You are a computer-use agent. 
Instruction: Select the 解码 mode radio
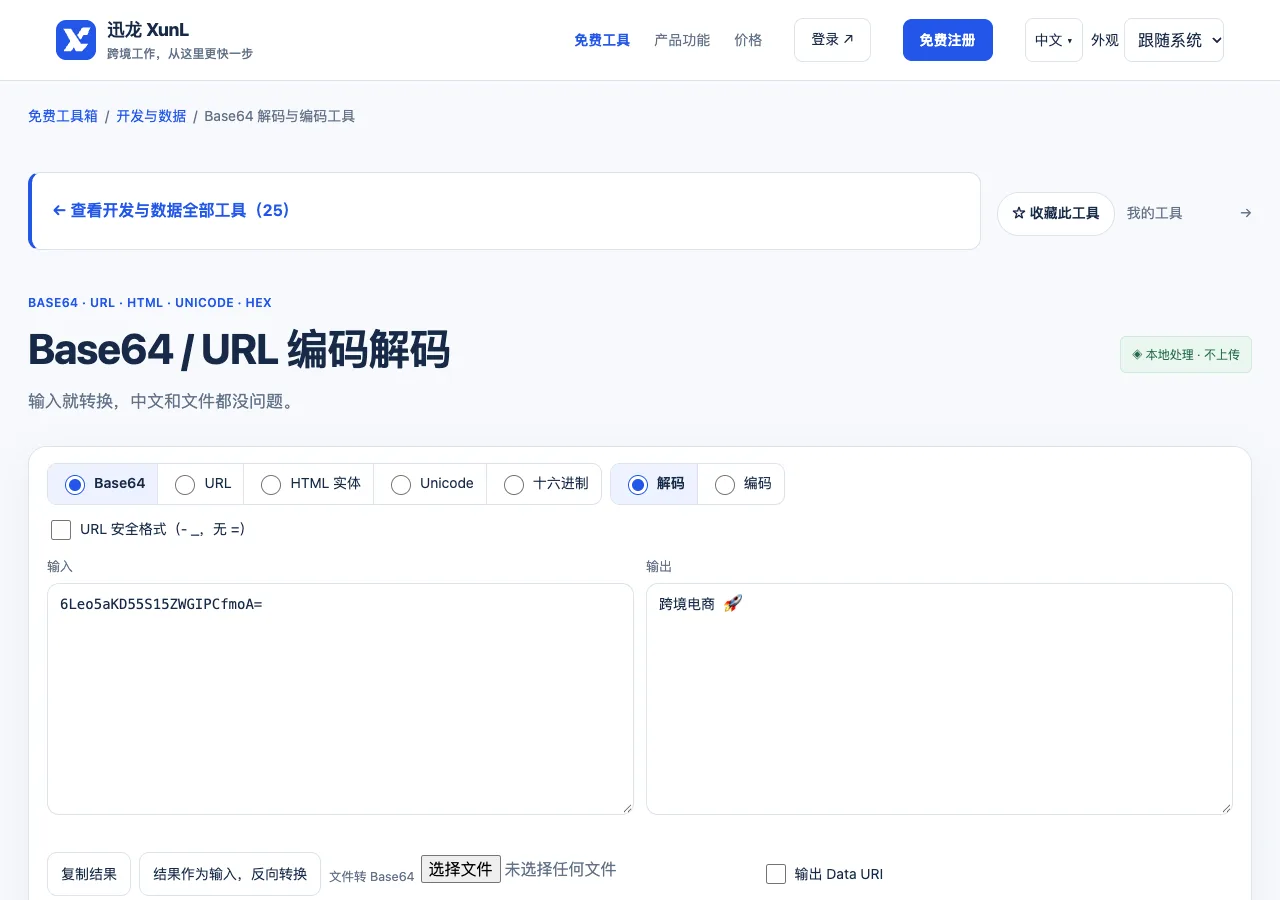(x=638, y=484)
